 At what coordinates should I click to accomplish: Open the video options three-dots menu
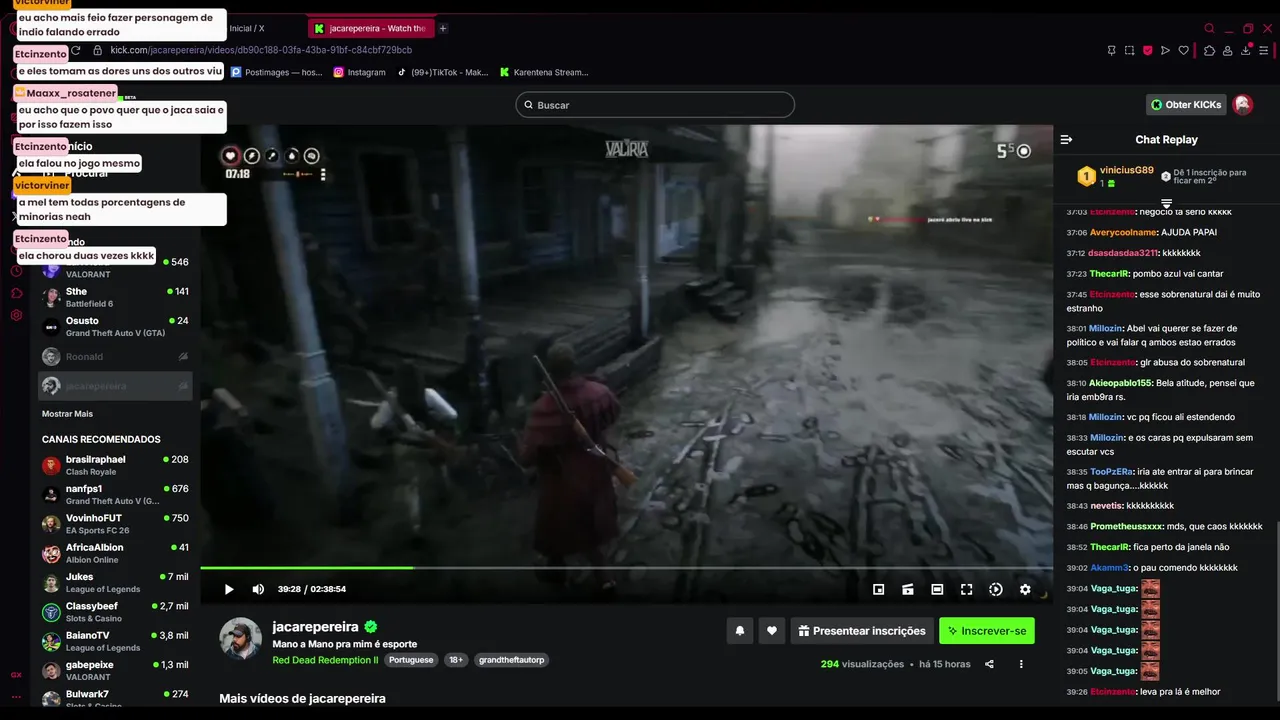click(x=1021, y=664)
